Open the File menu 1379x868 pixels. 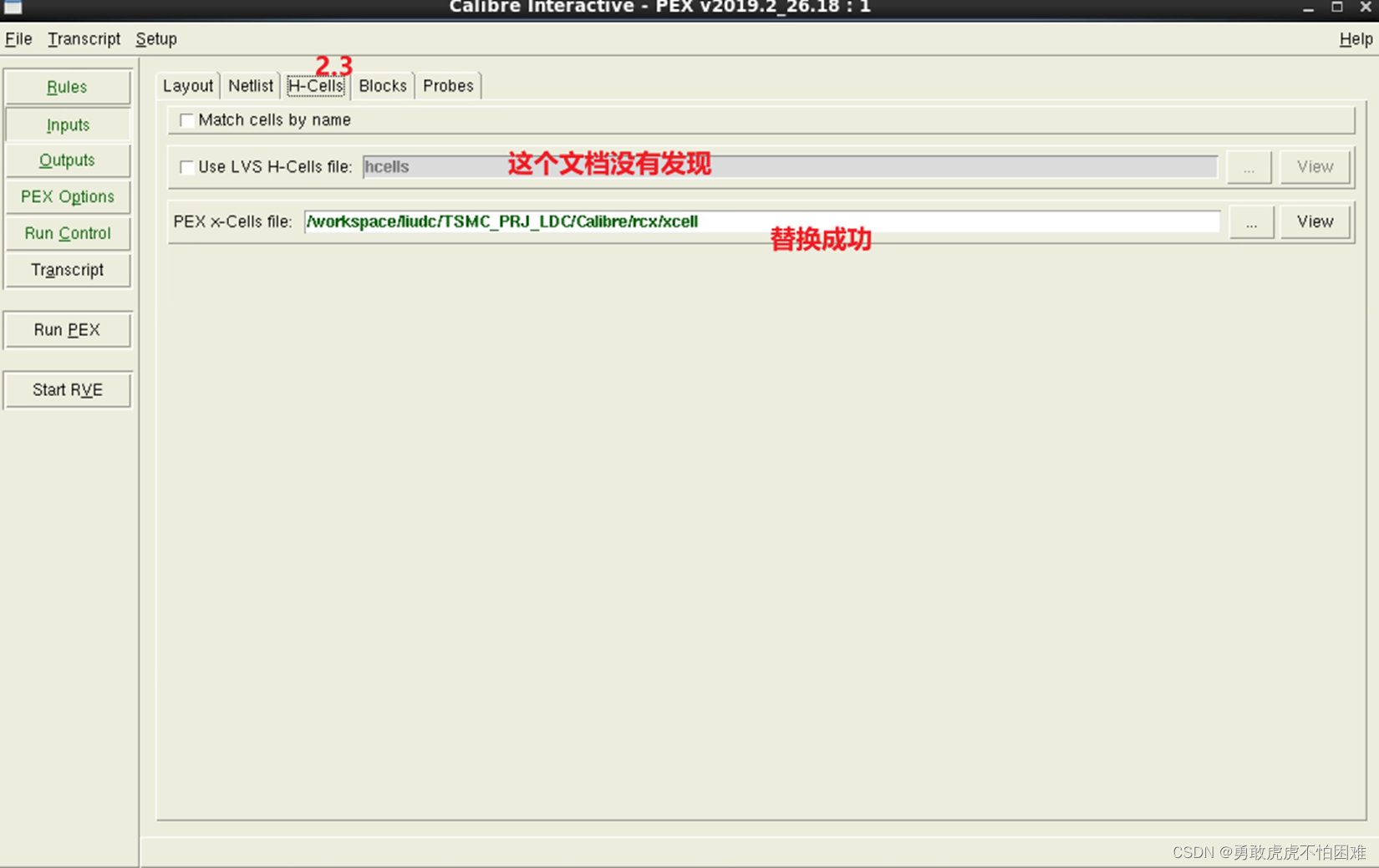pyautogui.click(x=18, y=38)
